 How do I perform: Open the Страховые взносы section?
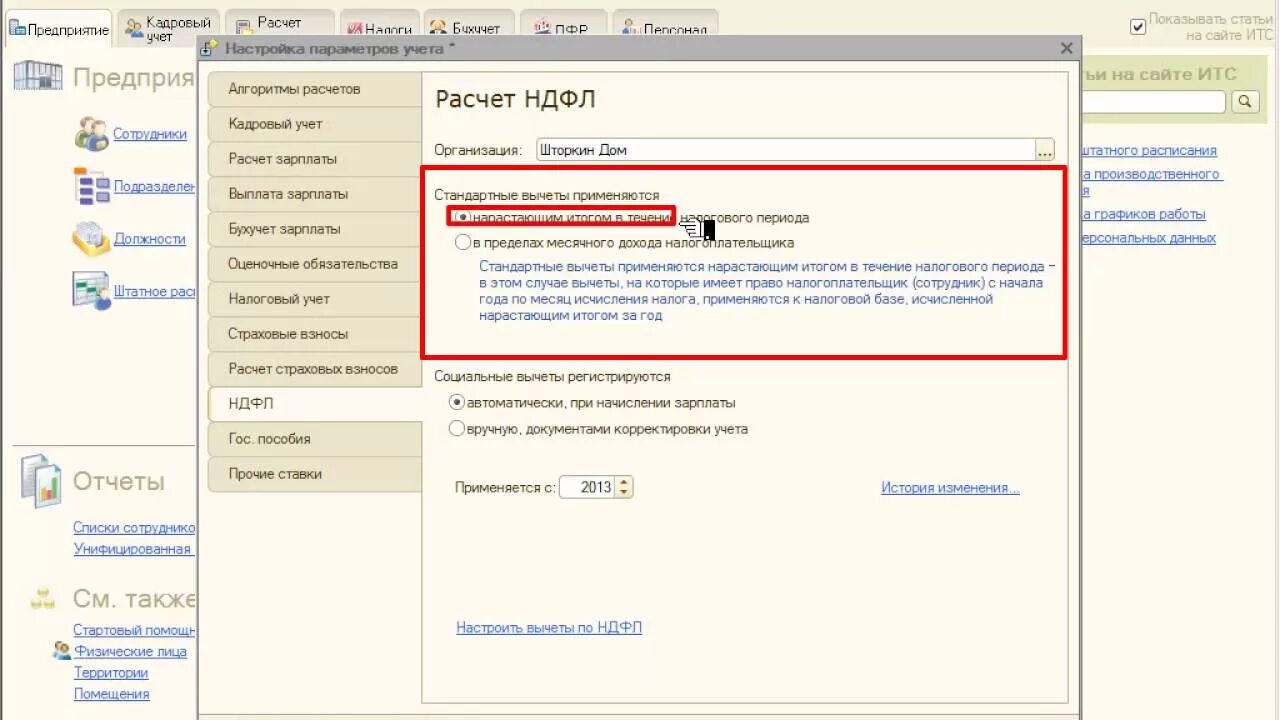314,334
